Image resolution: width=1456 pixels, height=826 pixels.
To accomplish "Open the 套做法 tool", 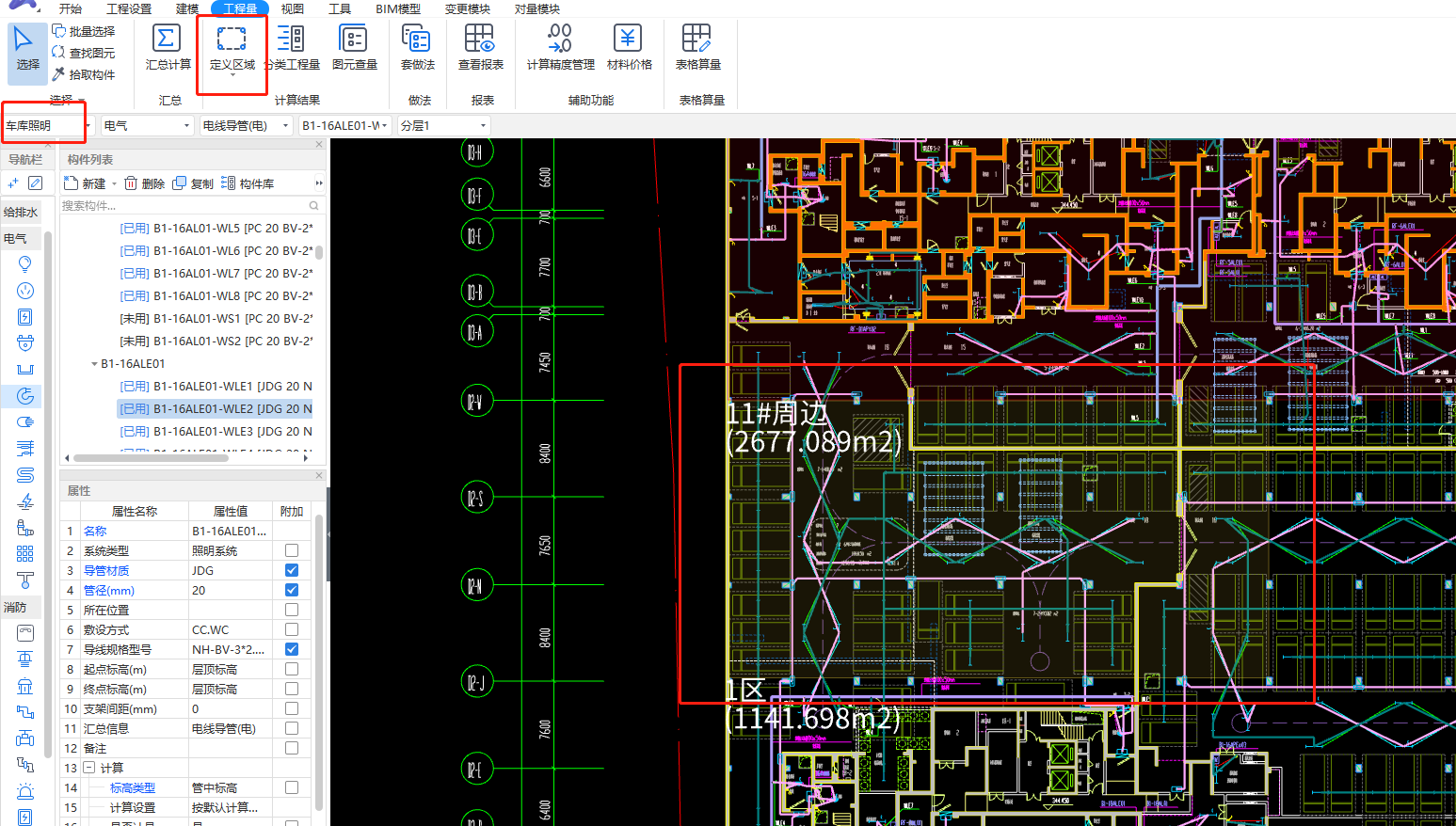I will click(x=417, y=48).
